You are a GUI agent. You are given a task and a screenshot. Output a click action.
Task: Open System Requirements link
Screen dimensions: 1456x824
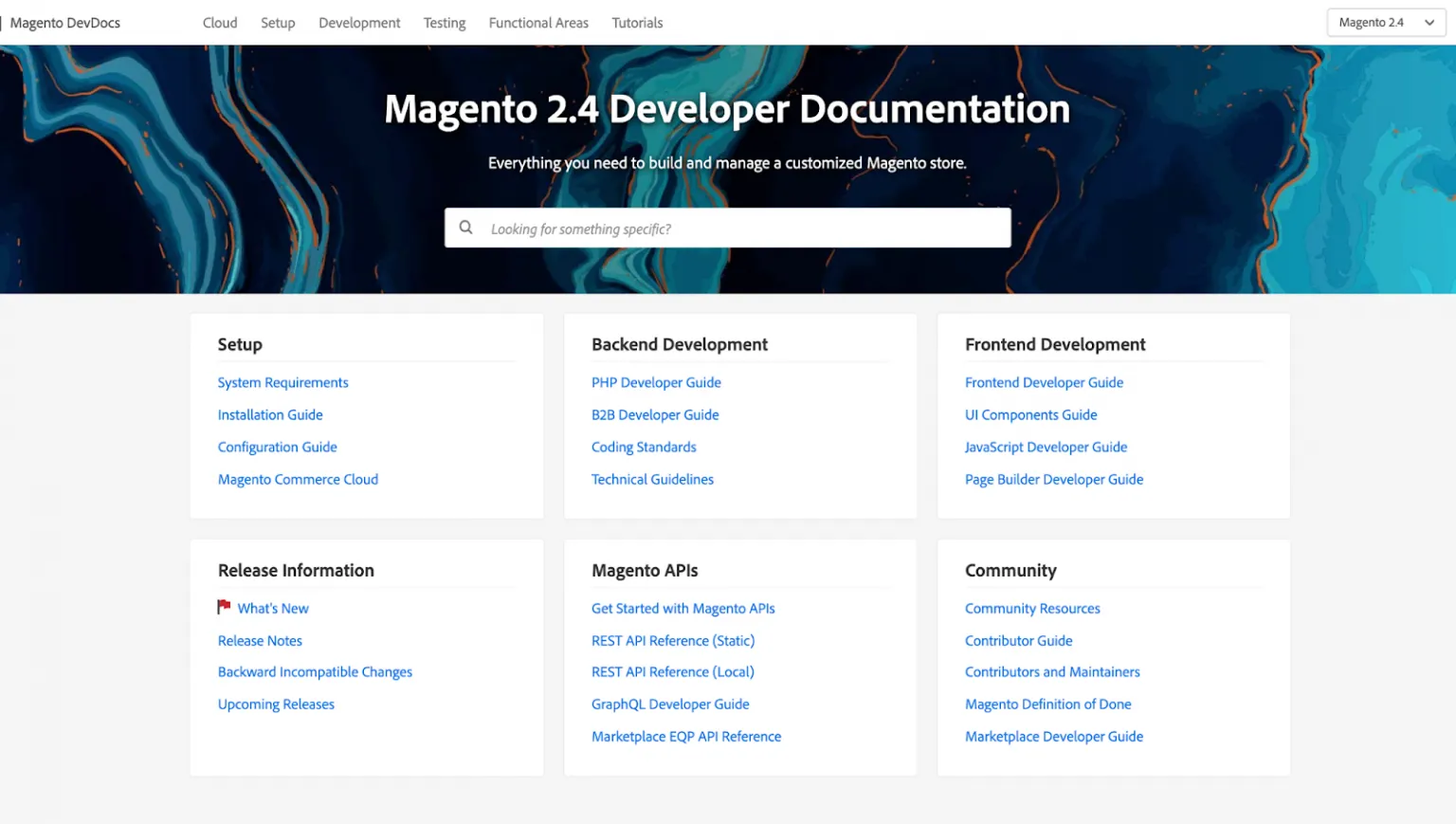283,382
